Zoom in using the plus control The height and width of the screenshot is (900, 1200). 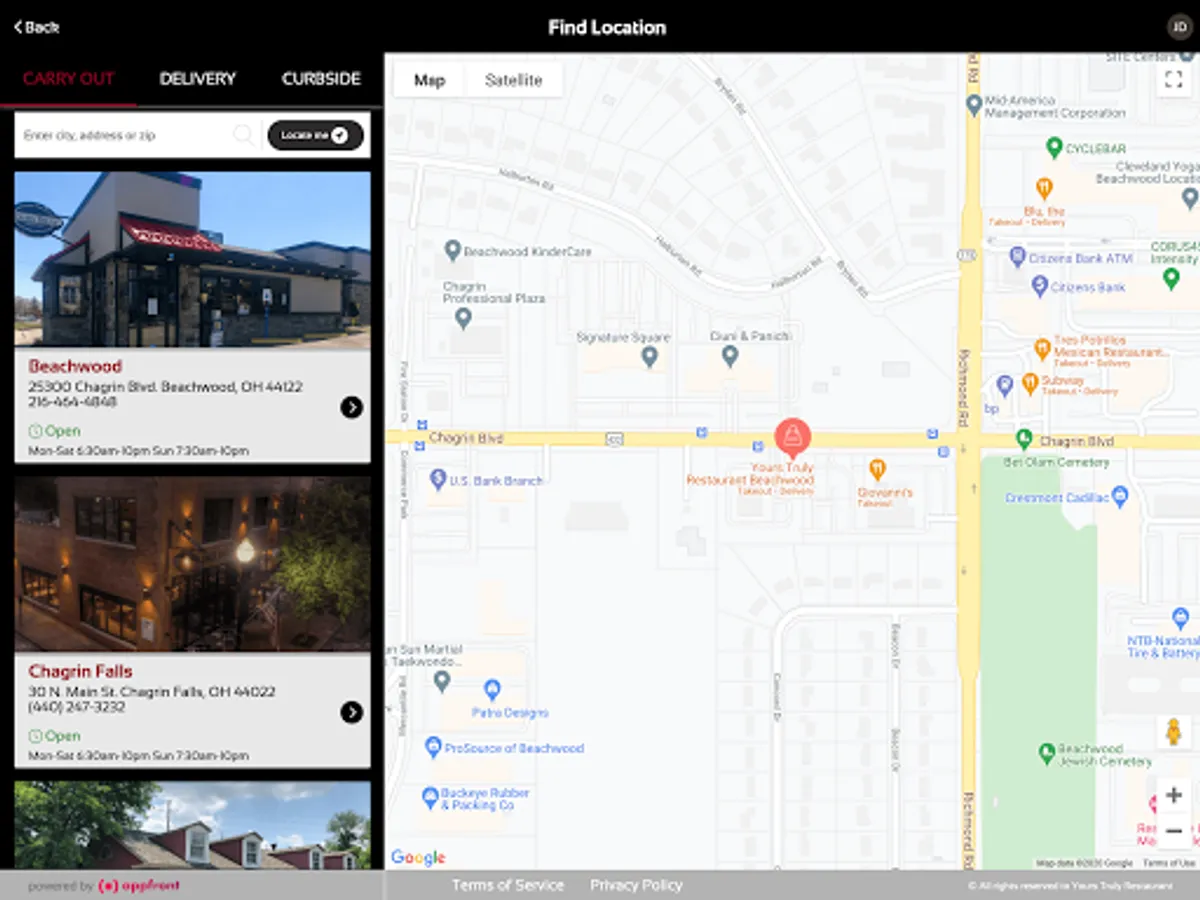click(x=1173, y=794)
